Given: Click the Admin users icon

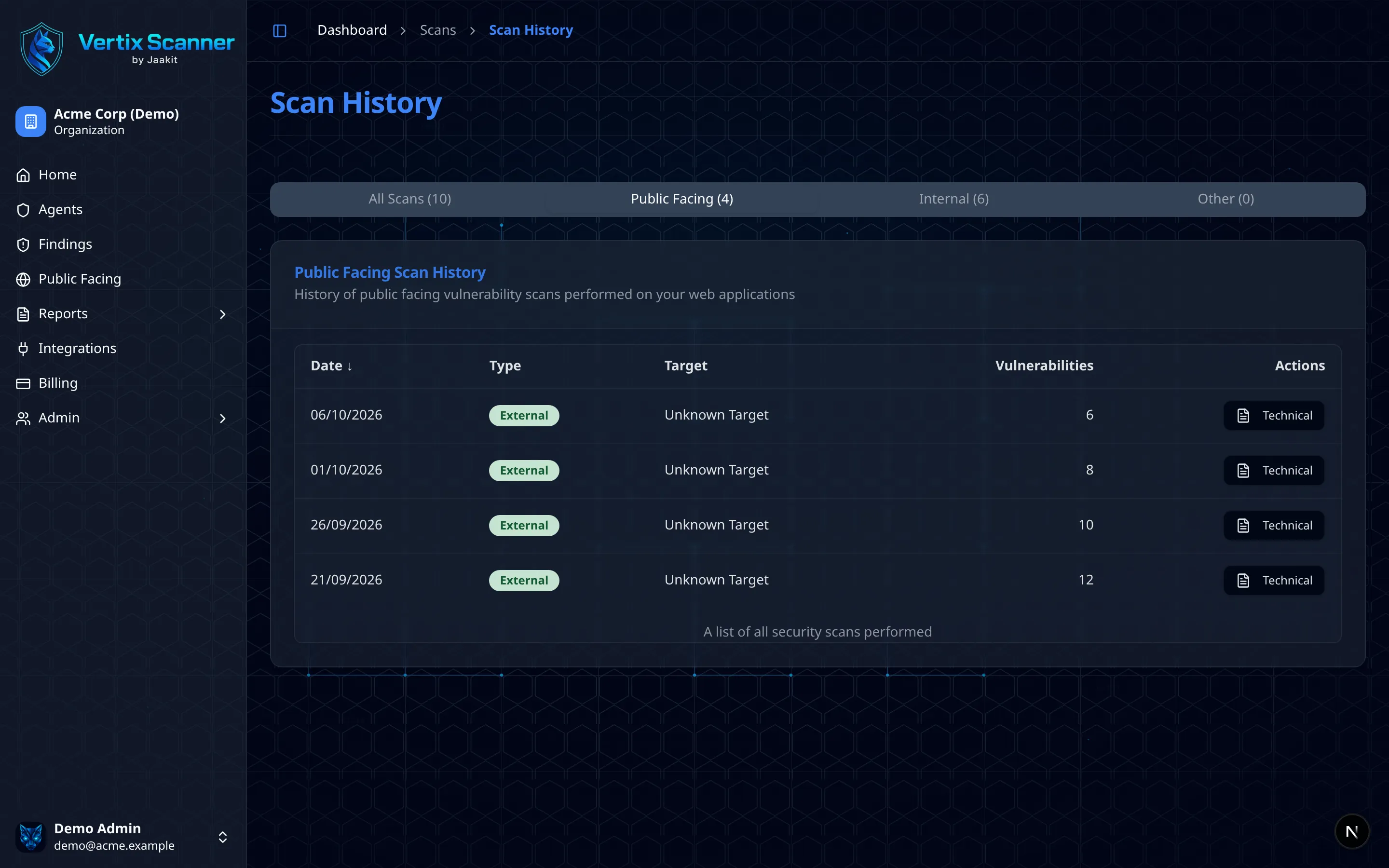Looking at the screenshot, I should 23,419.
